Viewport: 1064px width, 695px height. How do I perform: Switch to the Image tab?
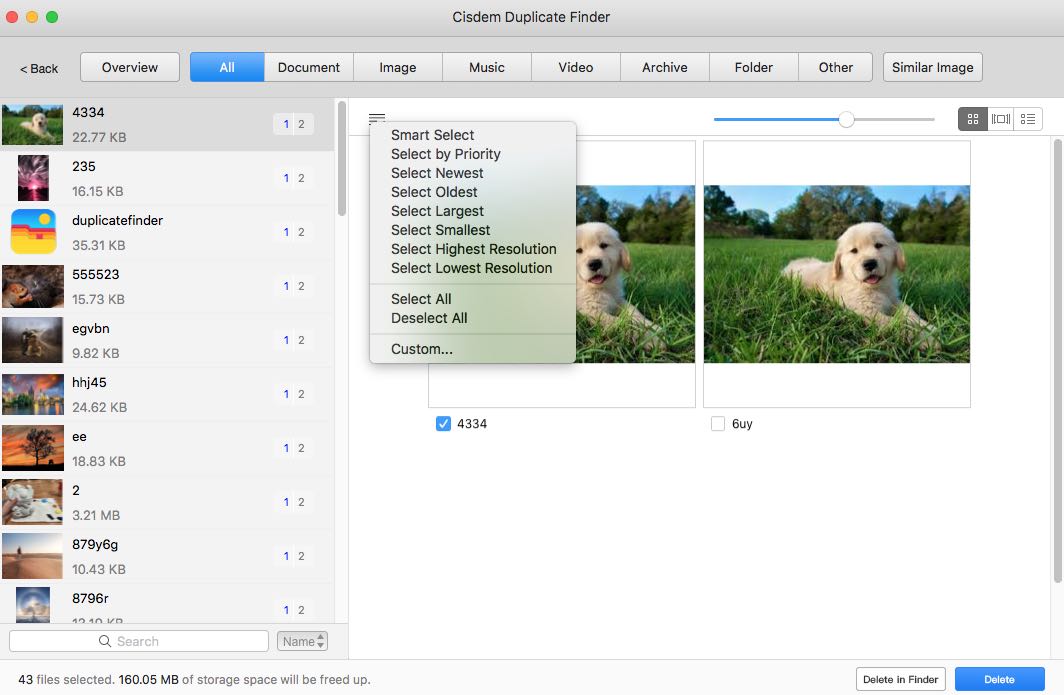coord(398,67)
